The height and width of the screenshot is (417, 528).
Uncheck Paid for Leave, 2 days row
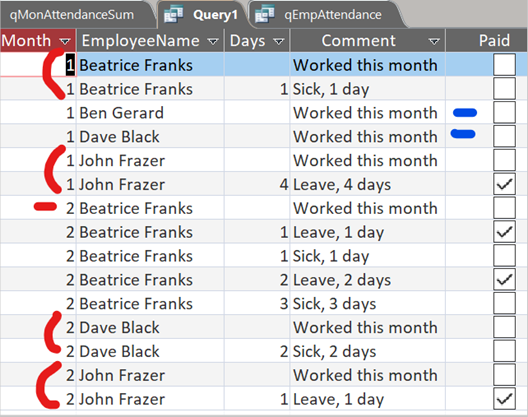504,279
